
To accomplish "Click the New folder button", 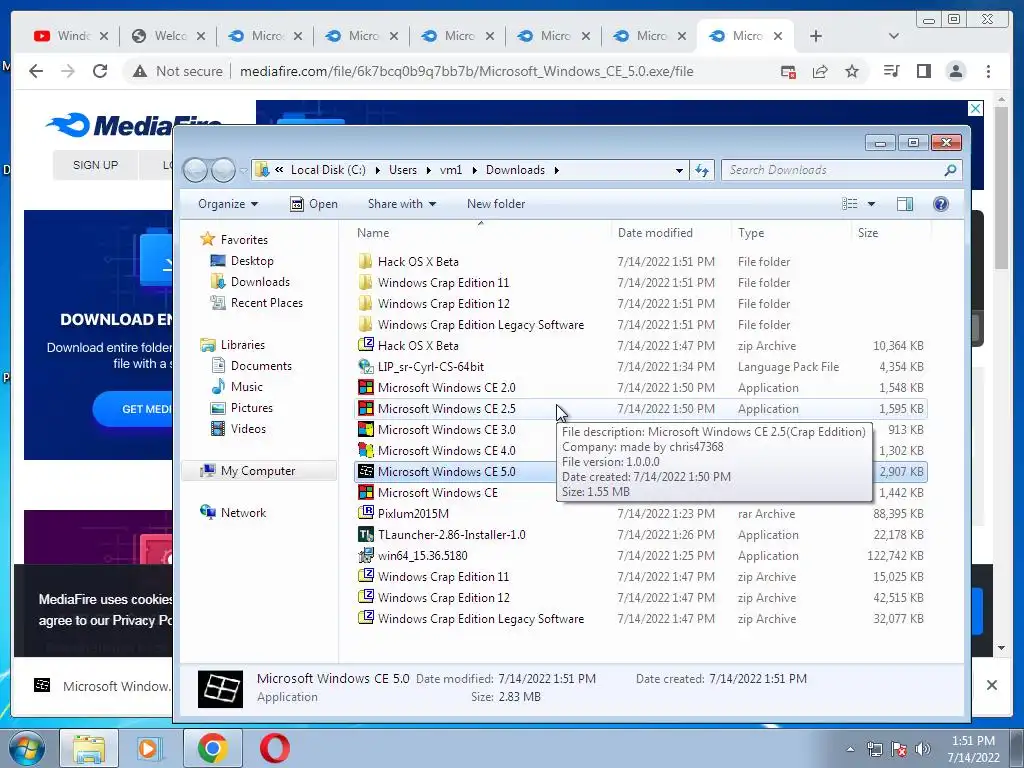I will [x=496, y=204].
